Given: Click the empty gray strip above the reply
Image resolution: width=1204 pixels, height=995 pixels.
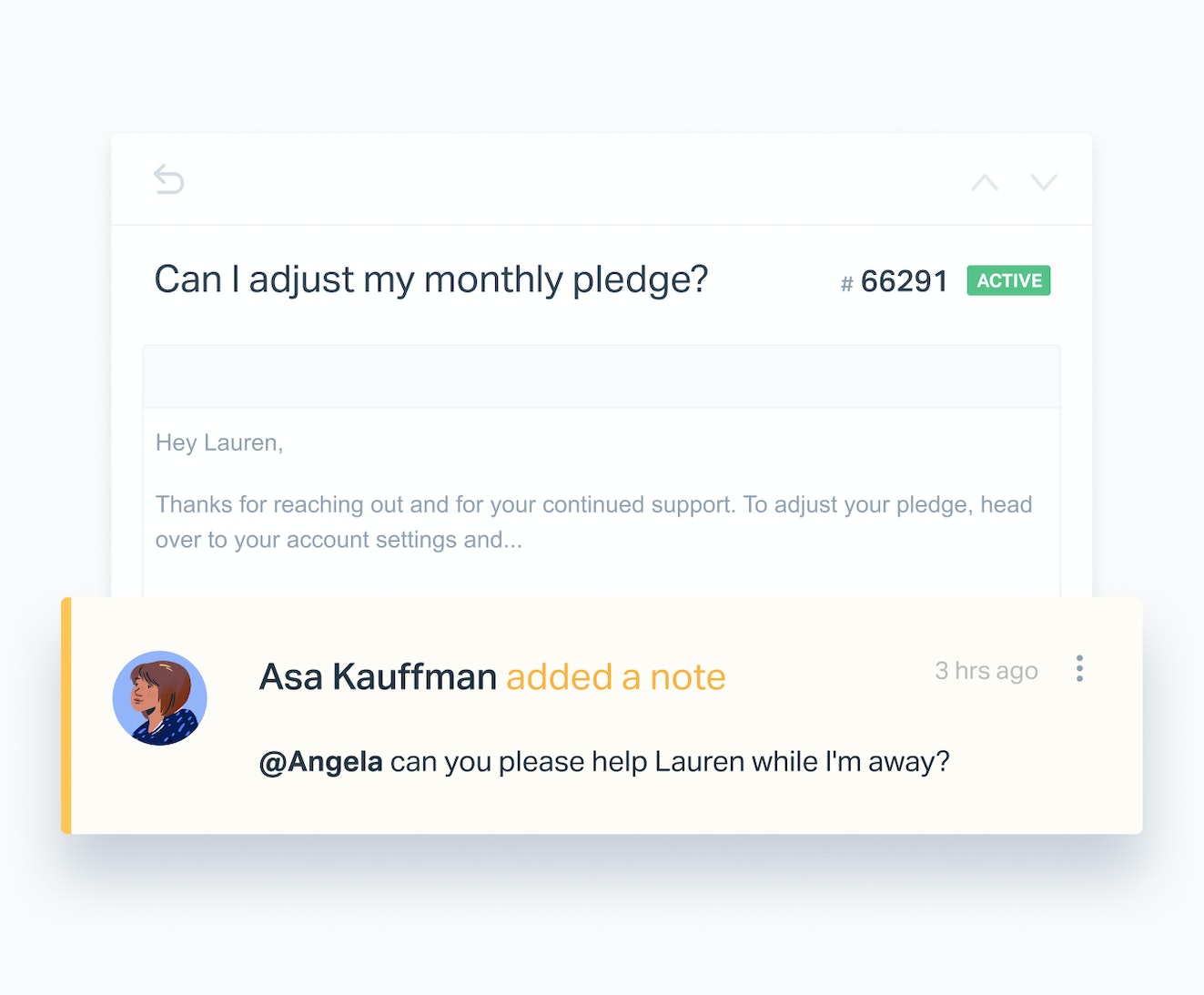Looking at the screenshot, I should pos(602,376).
